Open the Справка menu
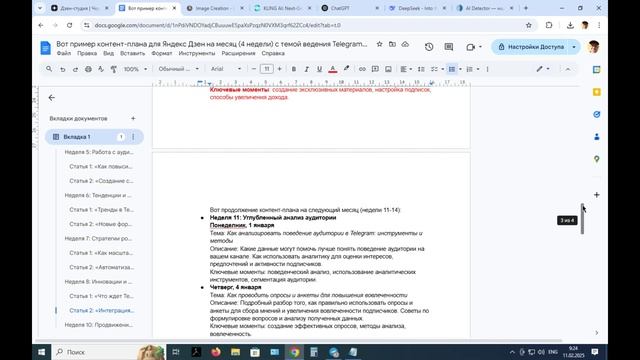Image resolution: width=640 pixels, height=360 pixels. 273,53
